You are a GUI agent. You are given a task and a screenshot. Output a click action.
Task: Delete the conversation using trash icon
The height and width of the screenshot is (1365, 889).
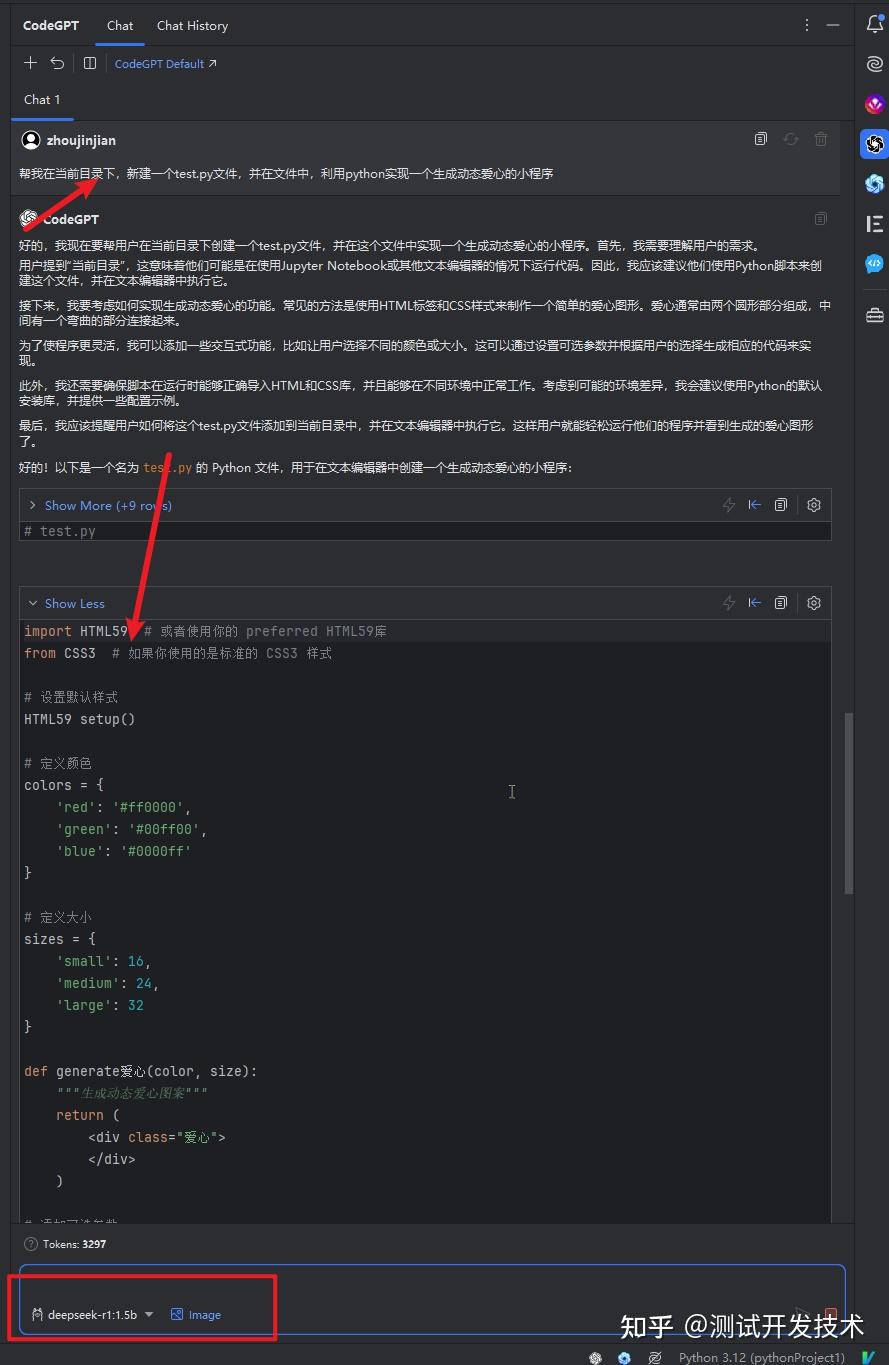[820, 139]
